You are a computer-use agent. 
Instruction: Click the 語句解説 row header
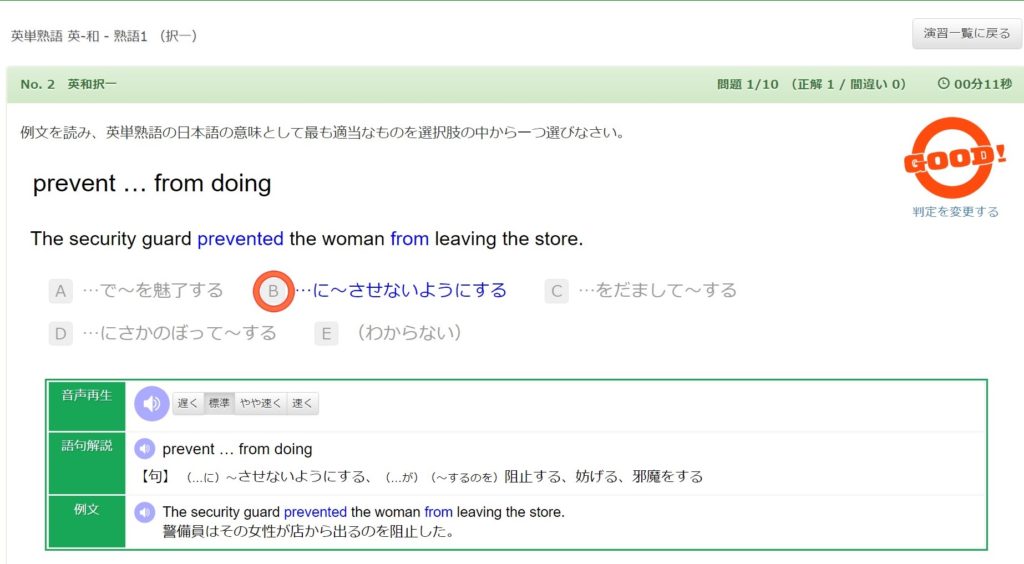[86, 463]
